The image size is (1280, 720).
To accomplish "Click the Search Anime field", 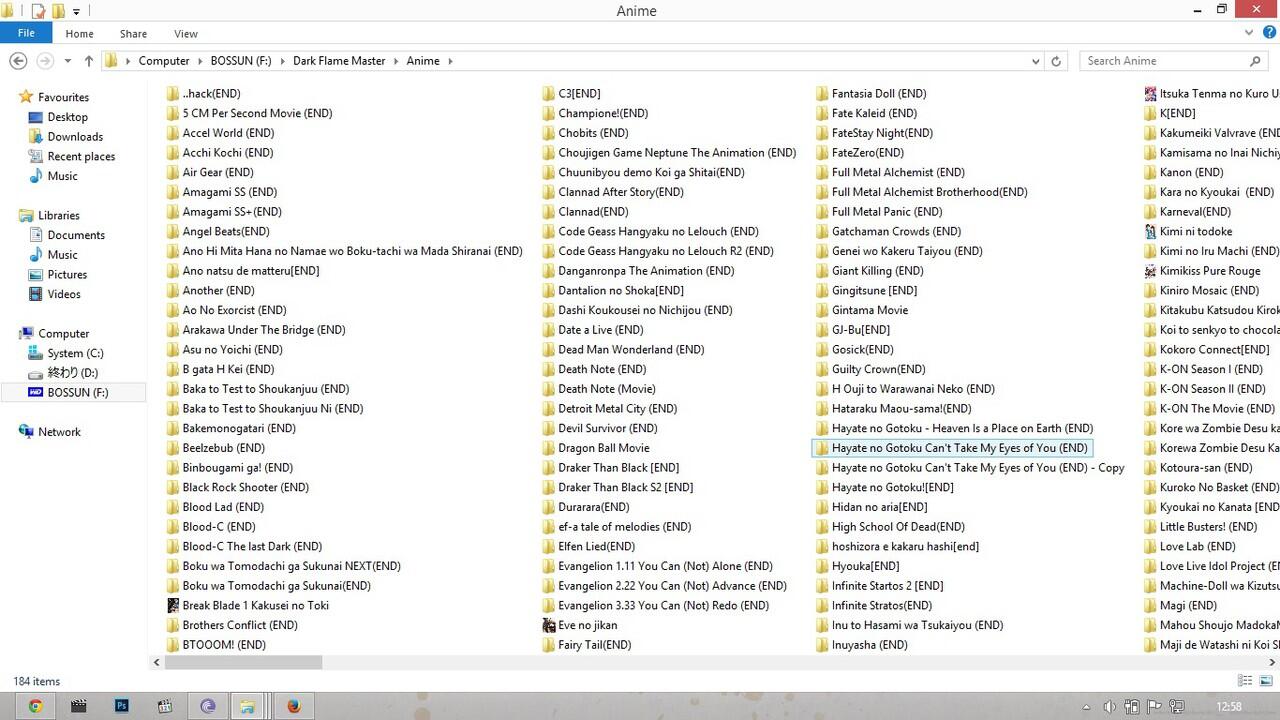I will (x=1174, y=61).
